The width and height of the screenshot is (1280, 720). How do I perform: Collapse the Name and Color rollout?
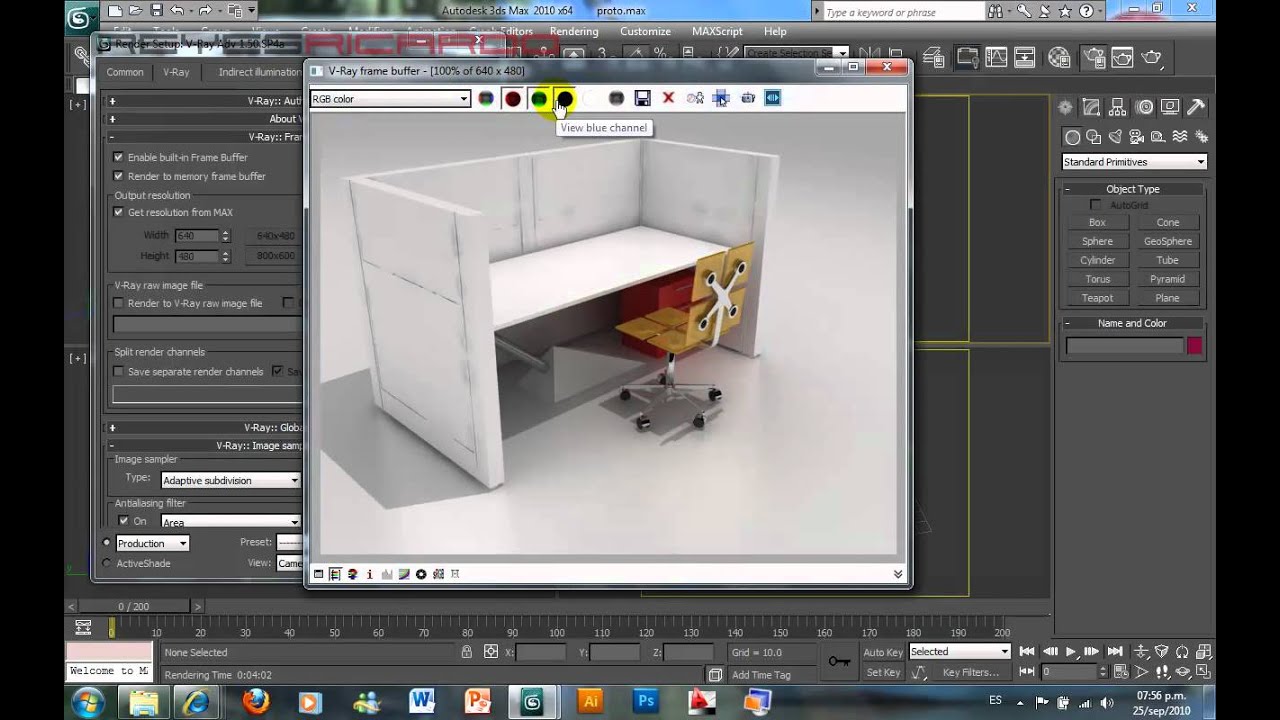tap(1133, 323)
